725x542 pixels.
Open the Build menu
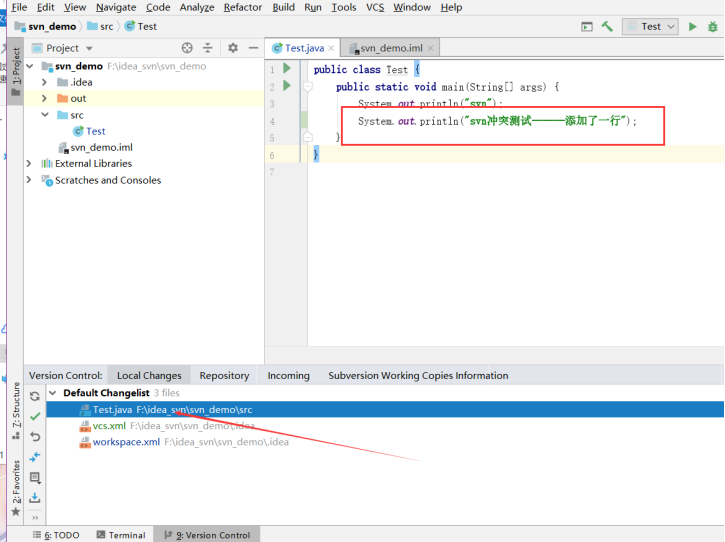(x=283, y=7)
